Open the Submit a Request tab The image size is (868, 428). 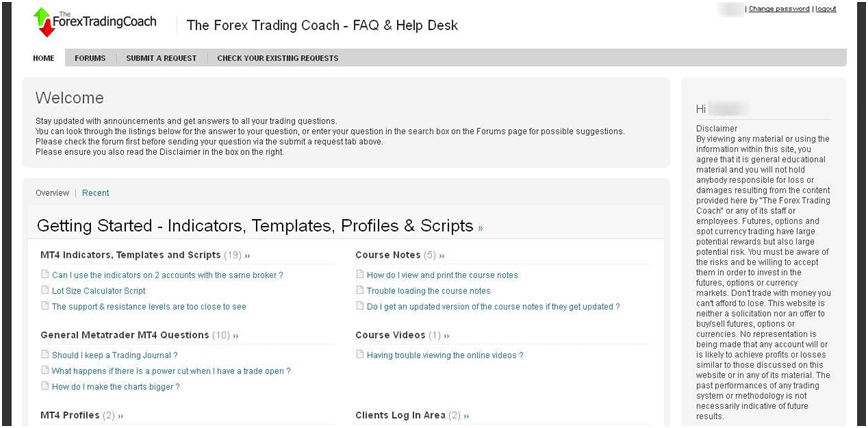tap(161, 58)
